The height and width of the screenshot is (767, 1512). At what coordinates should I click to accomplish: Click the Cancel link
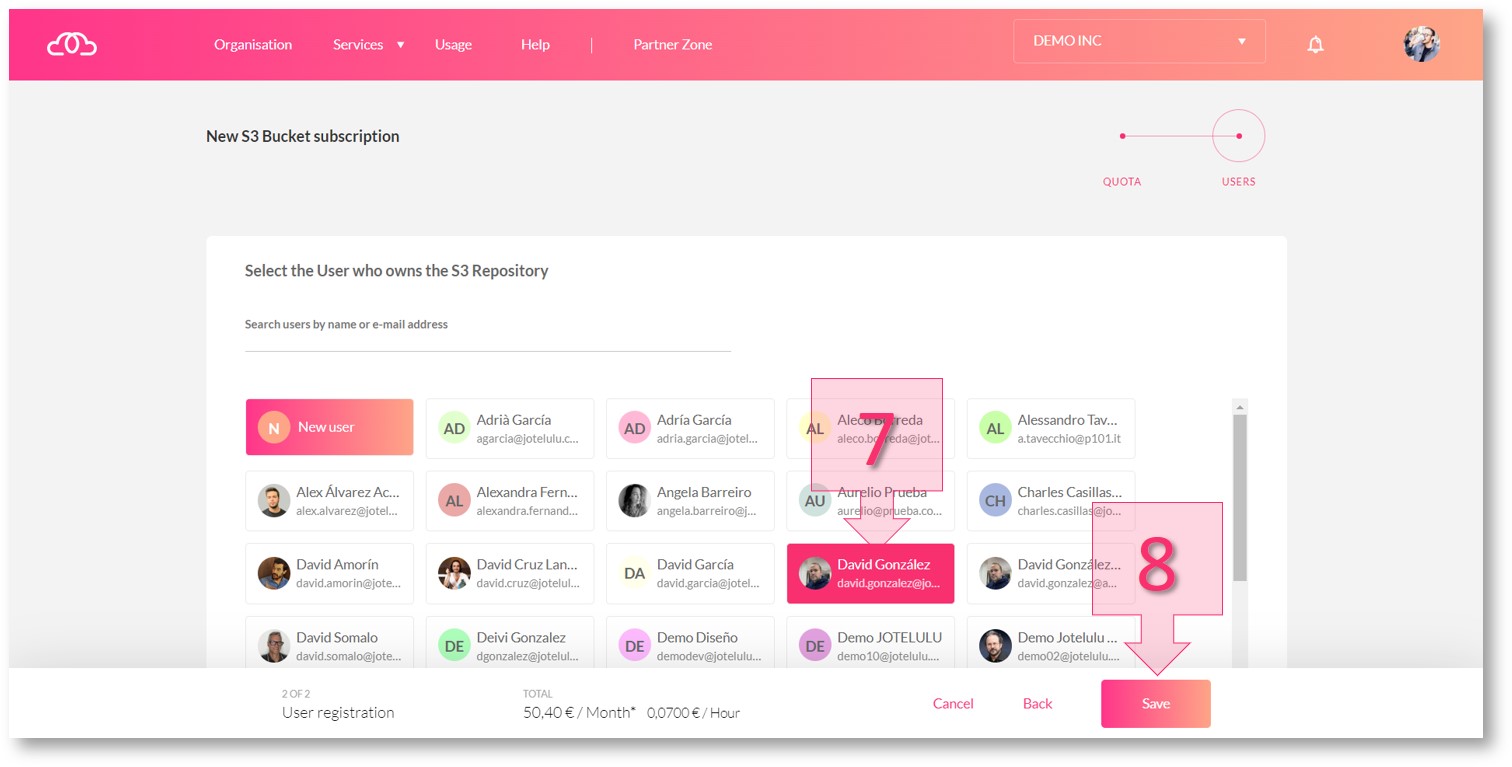click(x=952, y=704)
